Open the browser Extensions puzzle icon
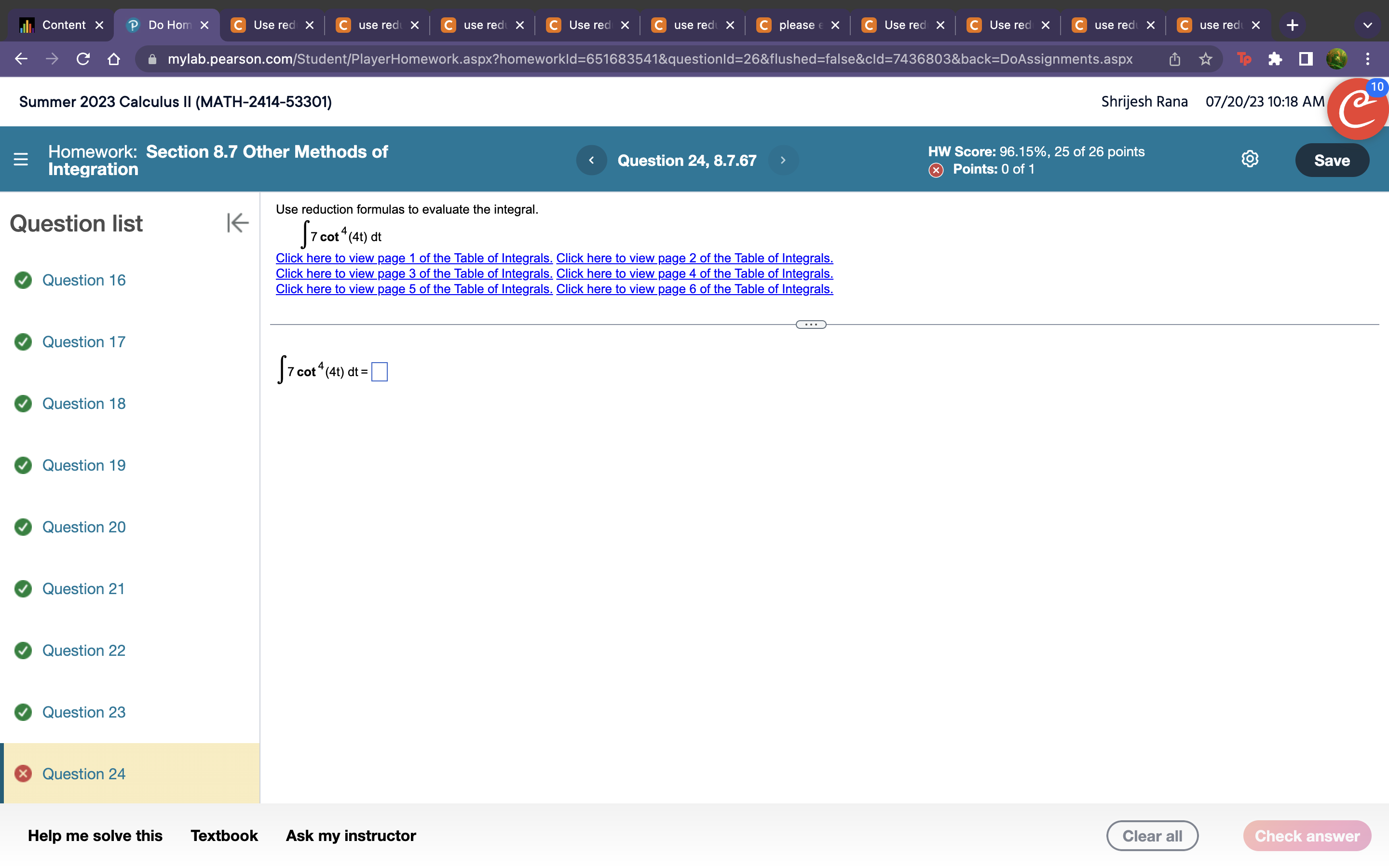Image resolution: width=1389 pixels, height=868 pixels. tap(1275, 58)
